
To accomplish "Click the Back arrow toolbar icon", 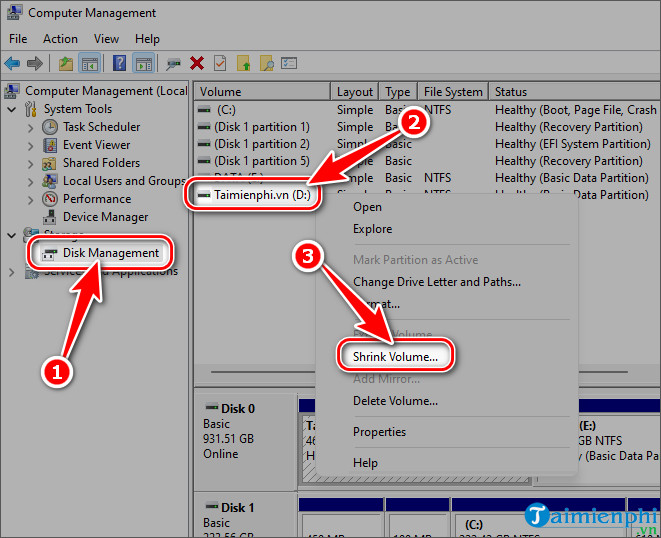I will click(x=13, y=64).
